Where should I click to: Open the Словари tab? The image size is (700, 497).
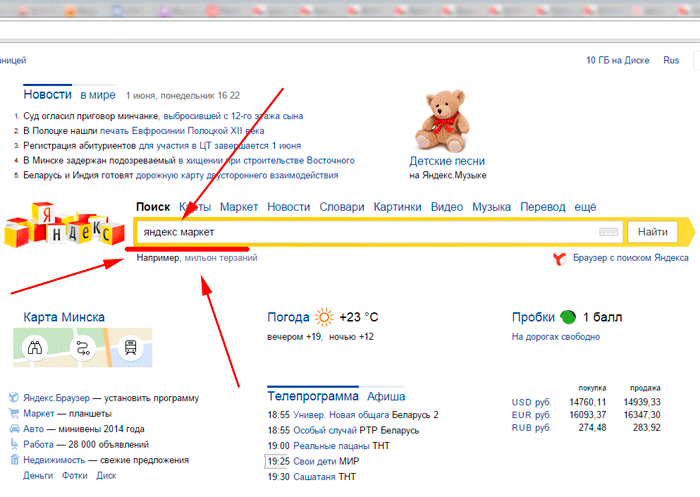pyautogui.click(x=342, y=207)
